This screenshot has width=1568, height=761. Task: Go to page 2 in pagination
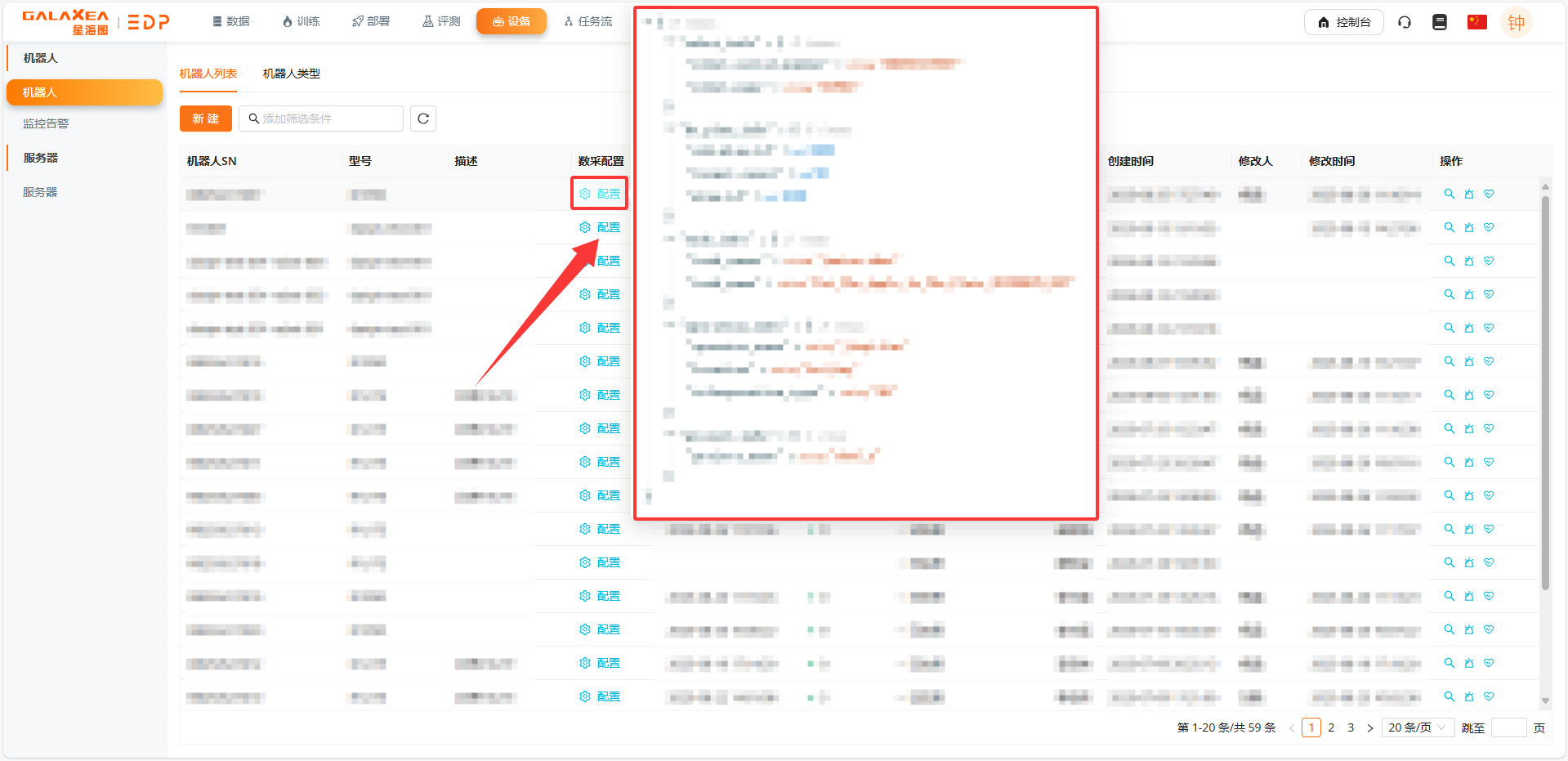1331,727
